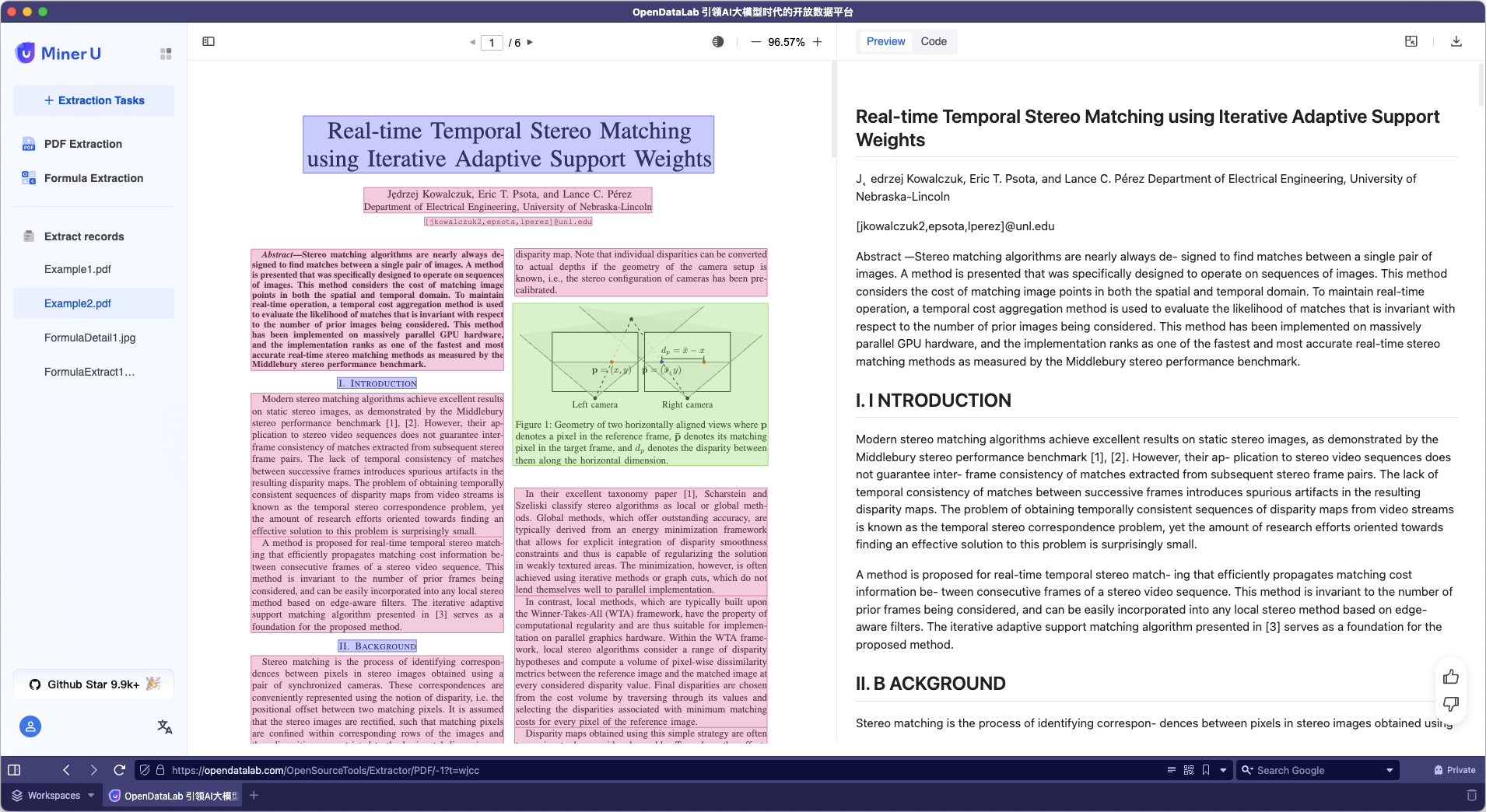Image resolution: width=1486 pixels, height=812 pixels.
Task: Click the grid layout icon beside MinerU
Action: click(x=166, y=54)
